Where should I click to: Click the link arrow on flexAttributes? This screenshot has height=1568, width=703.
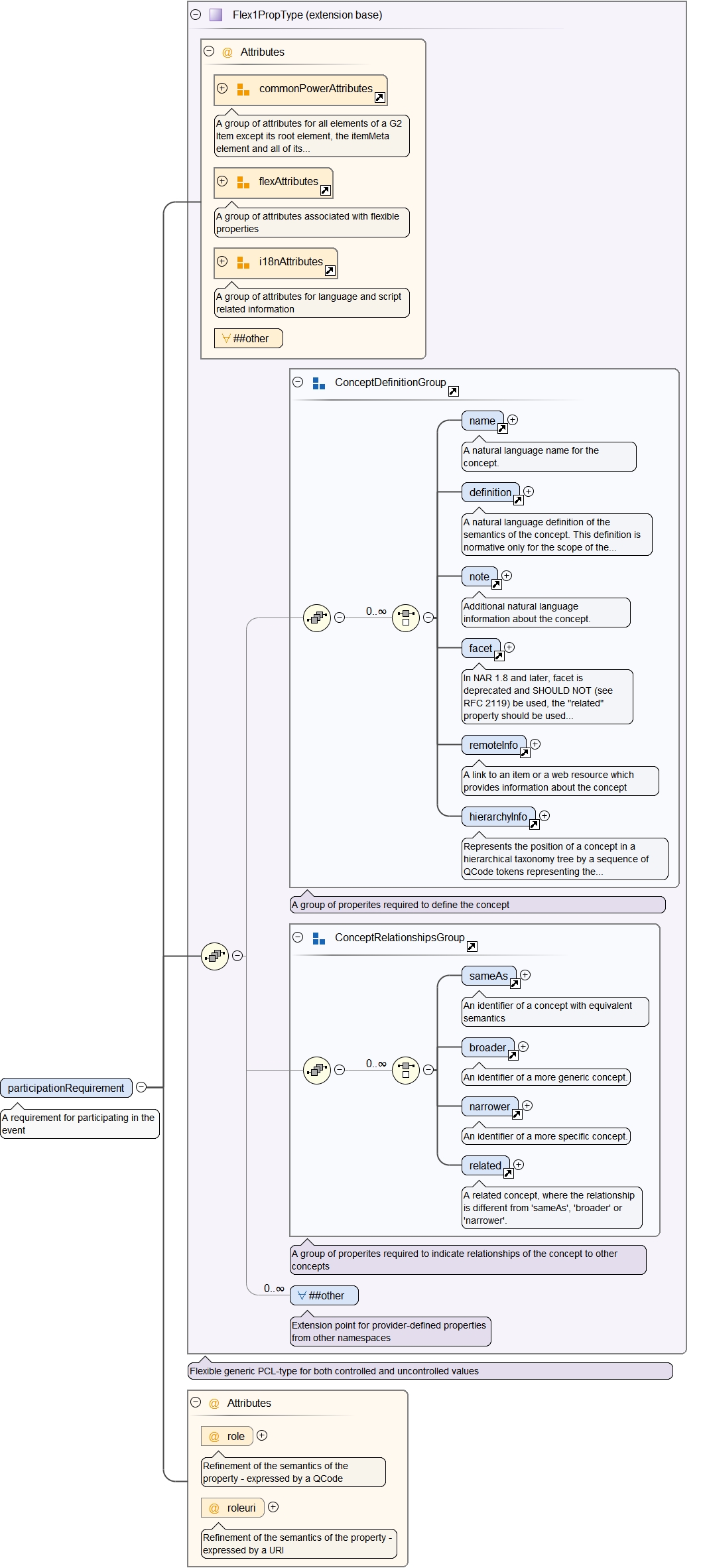tap(325, 190)
